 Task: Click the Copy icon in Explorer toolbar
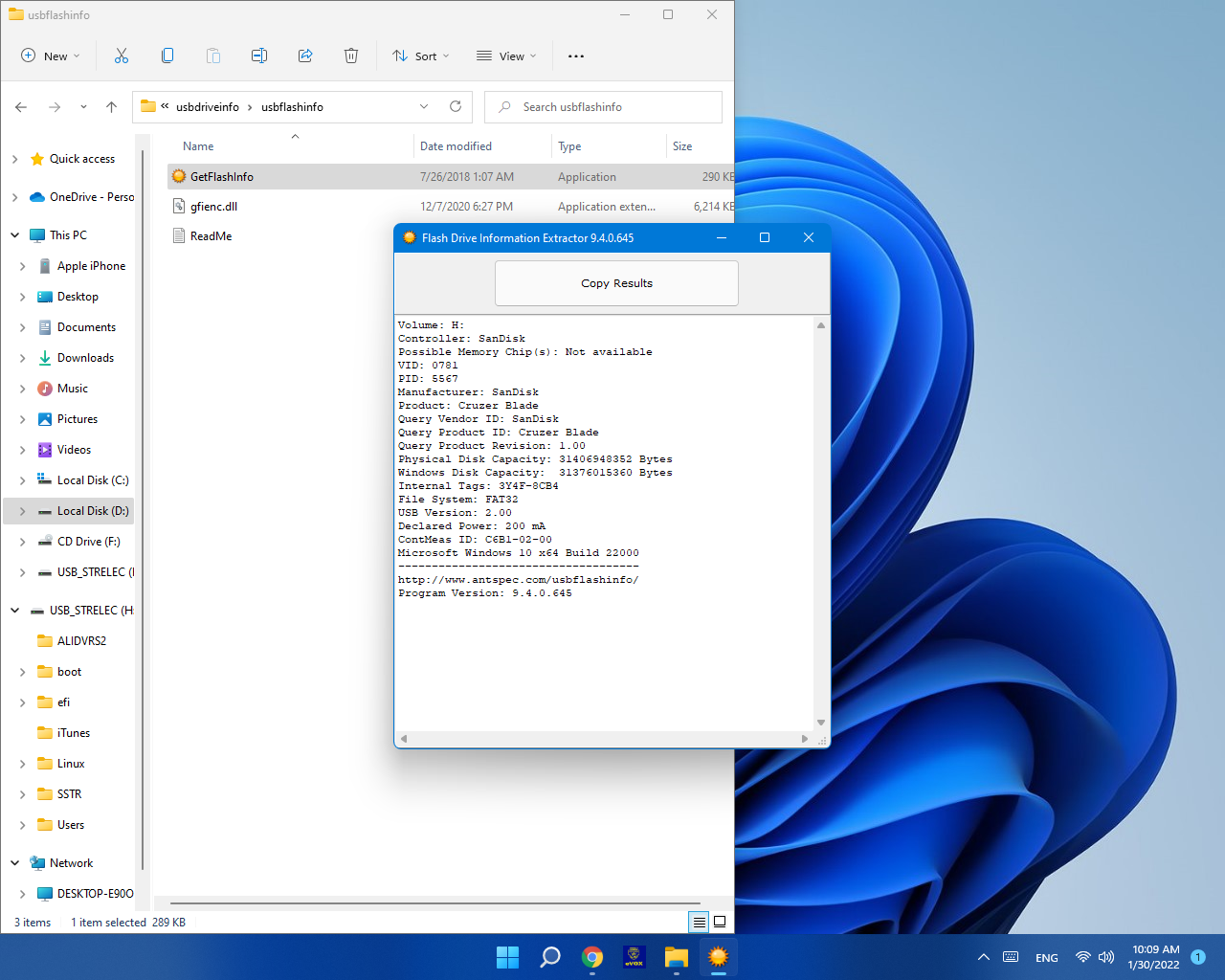tap(167, 56)
